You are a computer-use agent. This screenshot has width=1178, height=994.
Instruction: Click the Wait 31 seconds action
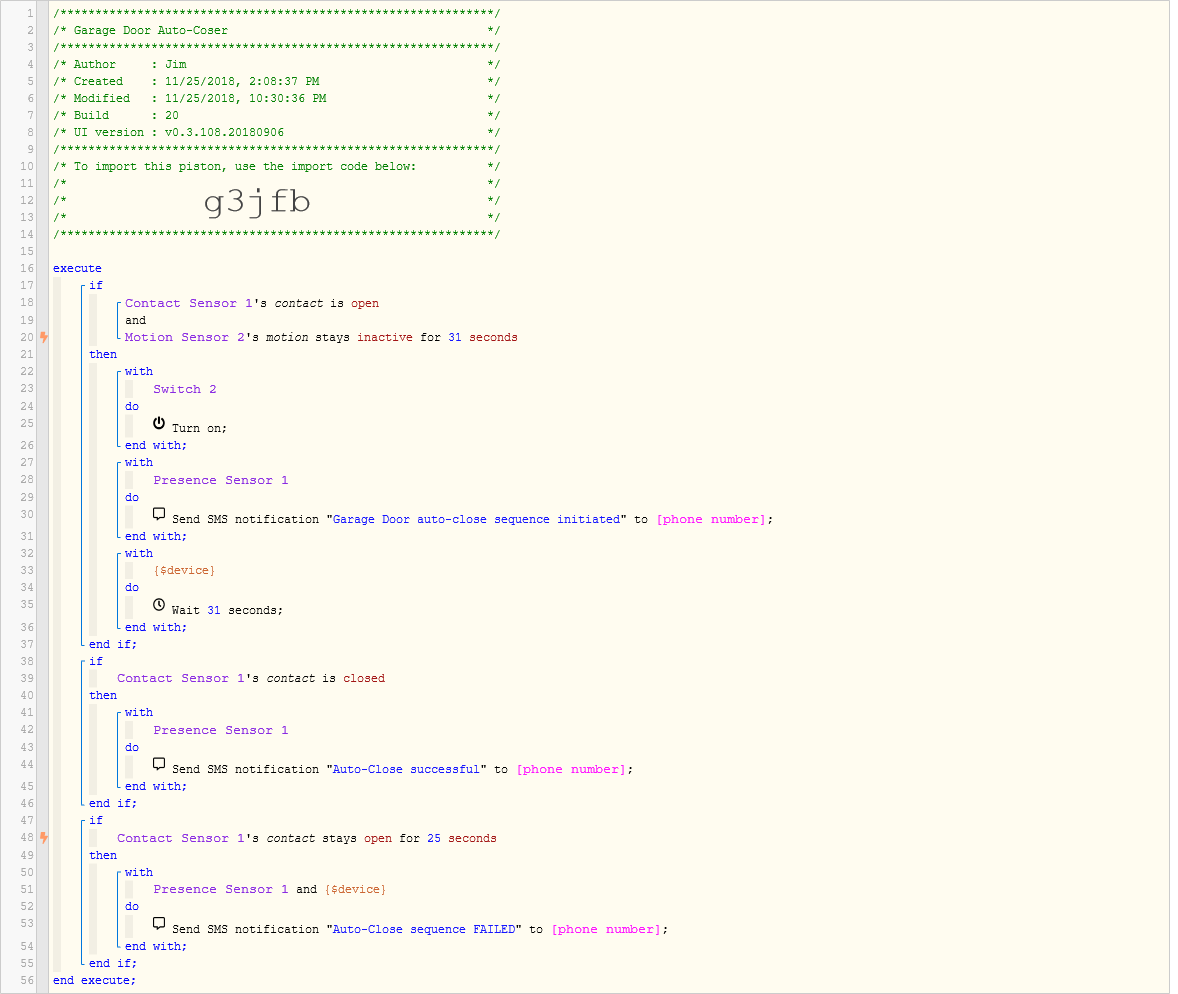[x=227, y=610]
